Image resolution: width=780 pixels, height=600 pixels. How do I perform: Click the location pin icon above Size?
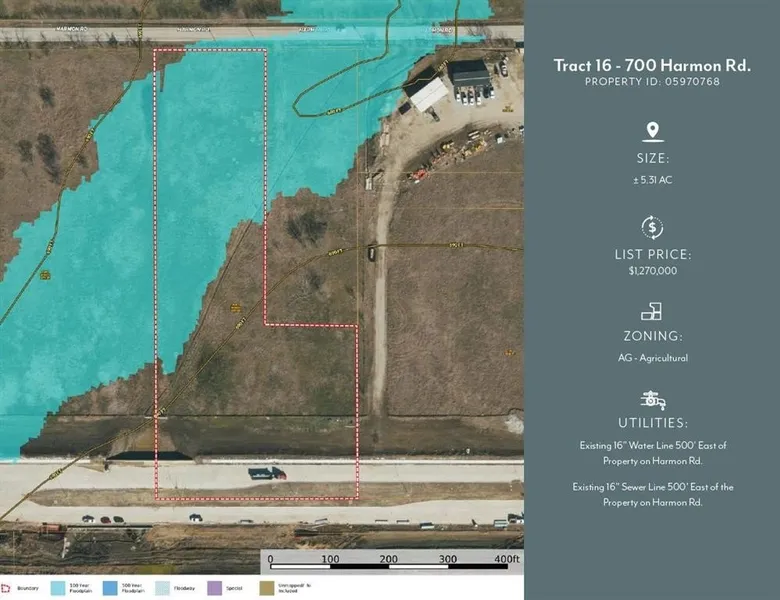pos(652,132)
